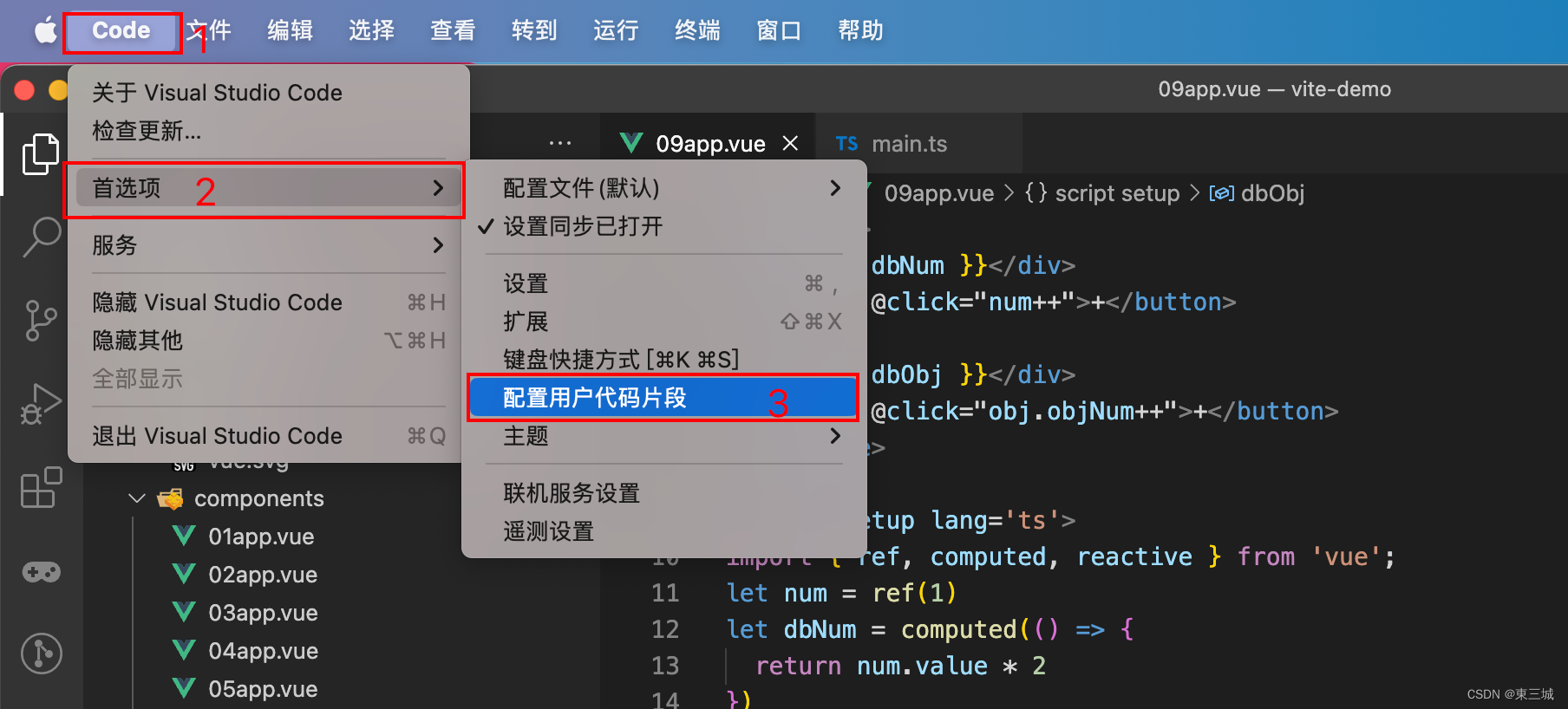Open 02app.vue in the explorer
Viewport: 1568px width, 709px height.
pyautogui.click(x=263, y=575)
